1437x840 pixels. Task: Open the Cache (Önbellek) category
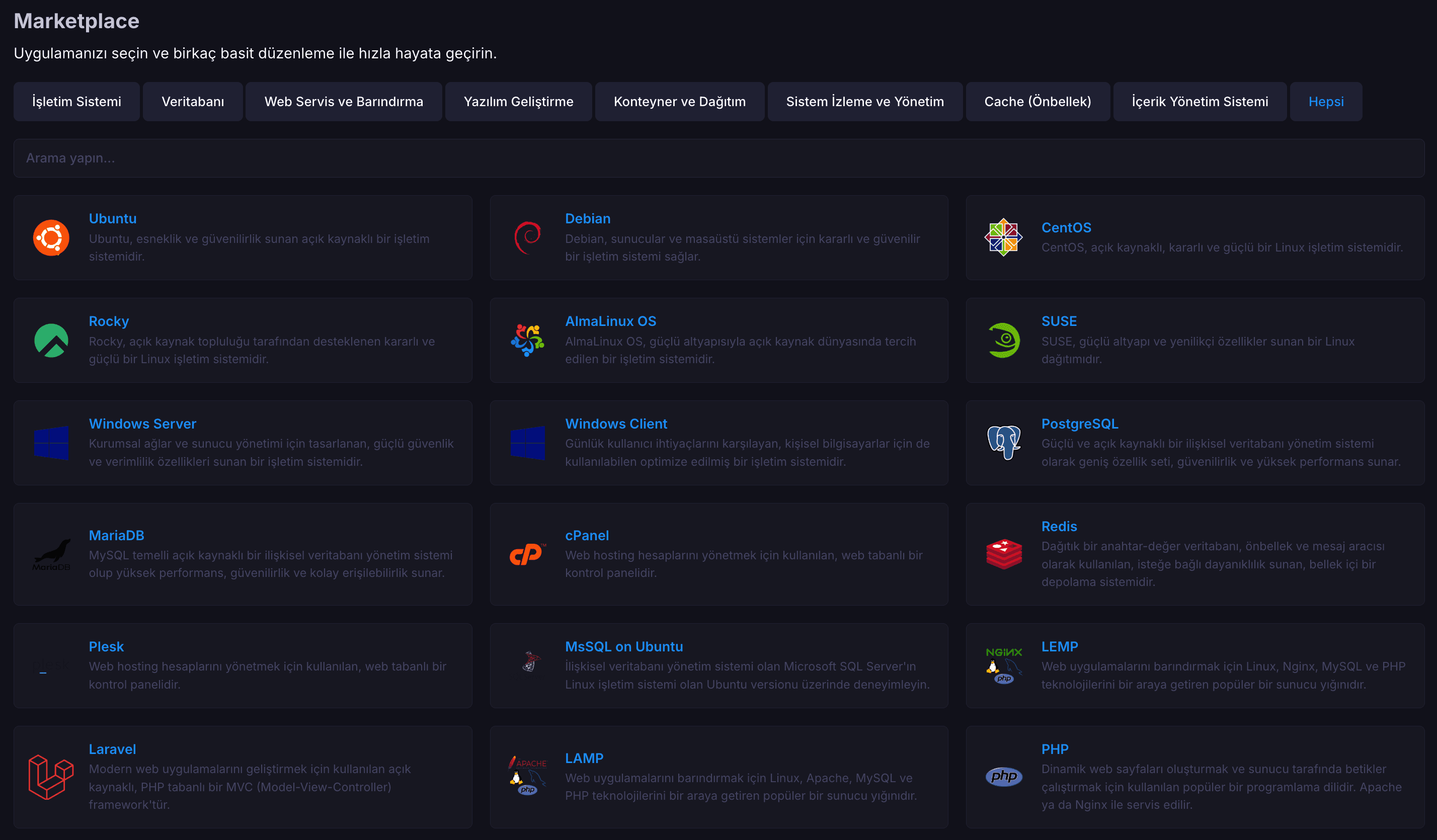point(1037,102)
